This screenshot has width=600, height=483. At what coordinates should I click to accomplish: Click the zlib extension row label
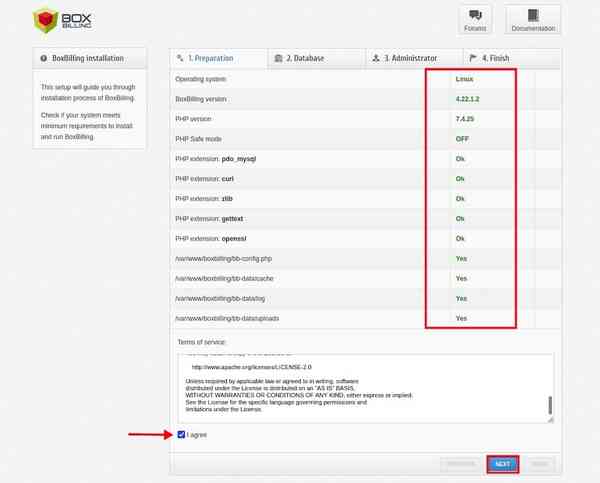204,199
